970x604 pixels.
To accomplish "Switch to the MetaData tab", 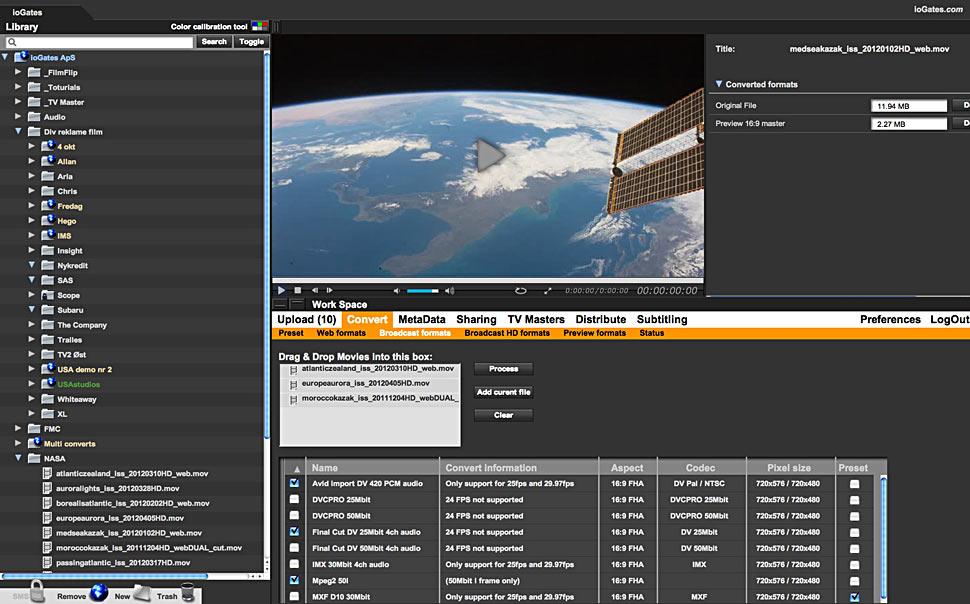I will (421, 320).
